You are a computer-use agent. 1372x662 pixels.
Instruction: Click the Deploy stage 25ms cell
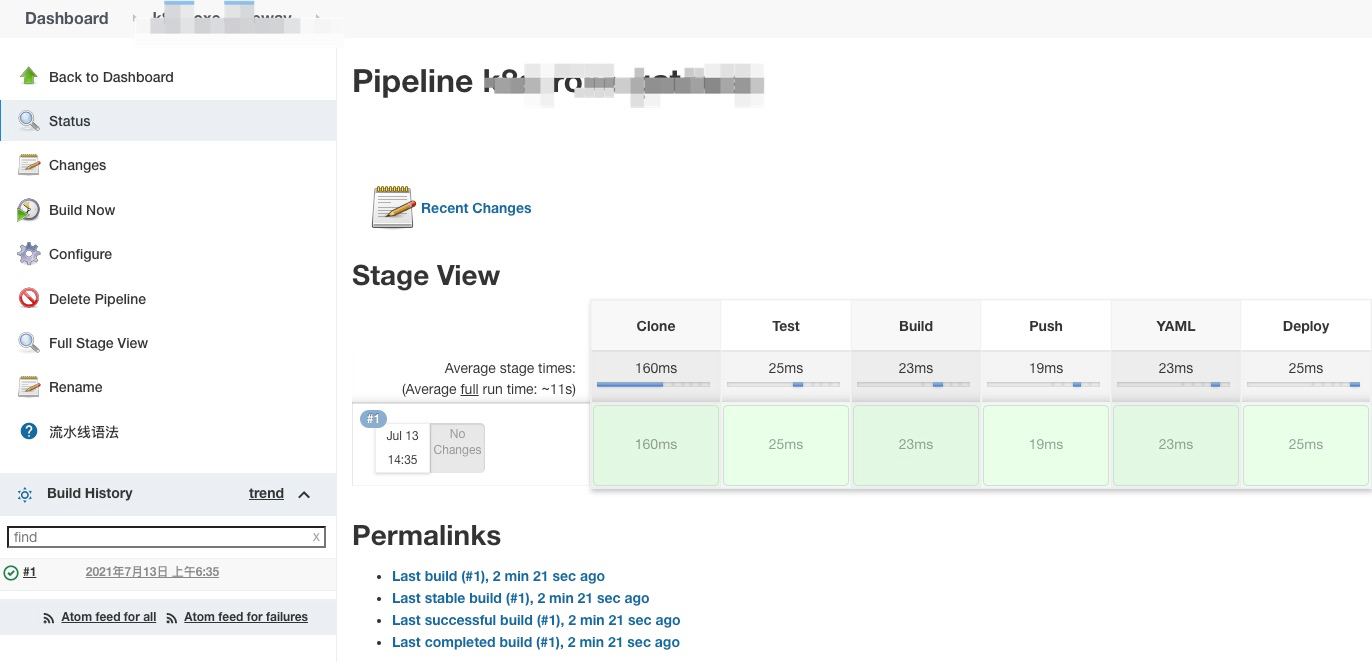click(x=1305, y=445)
